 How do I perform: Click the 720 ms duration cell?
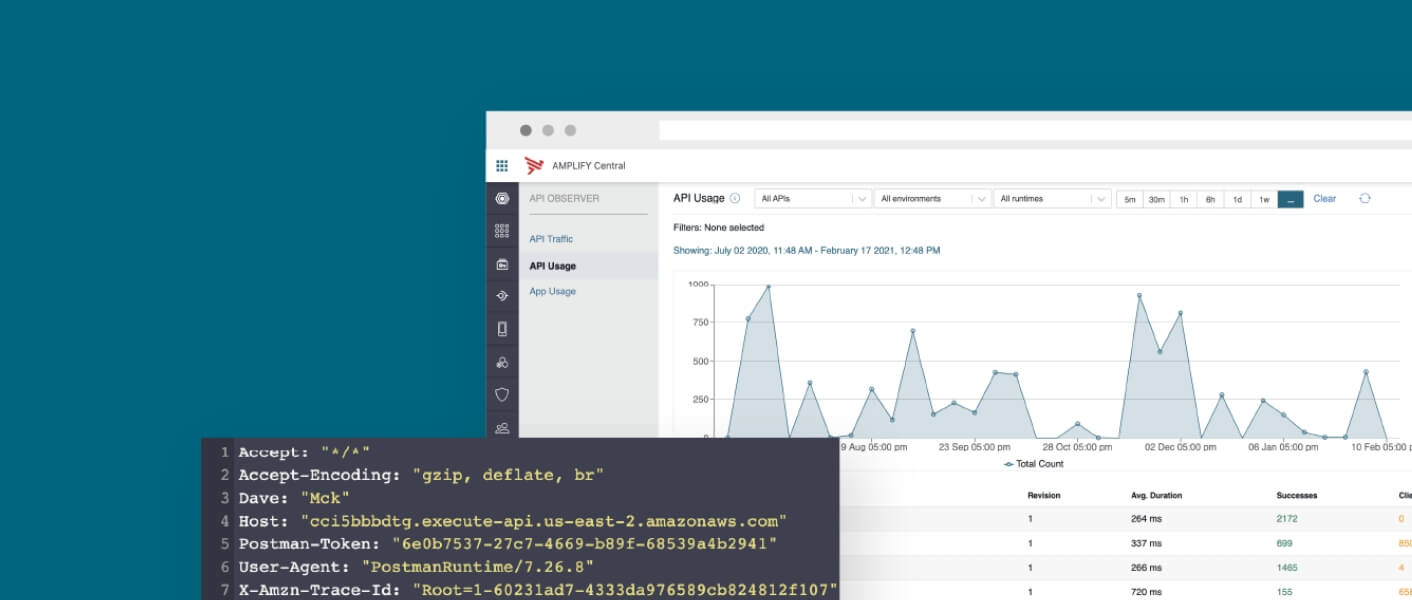point(1146,592)
